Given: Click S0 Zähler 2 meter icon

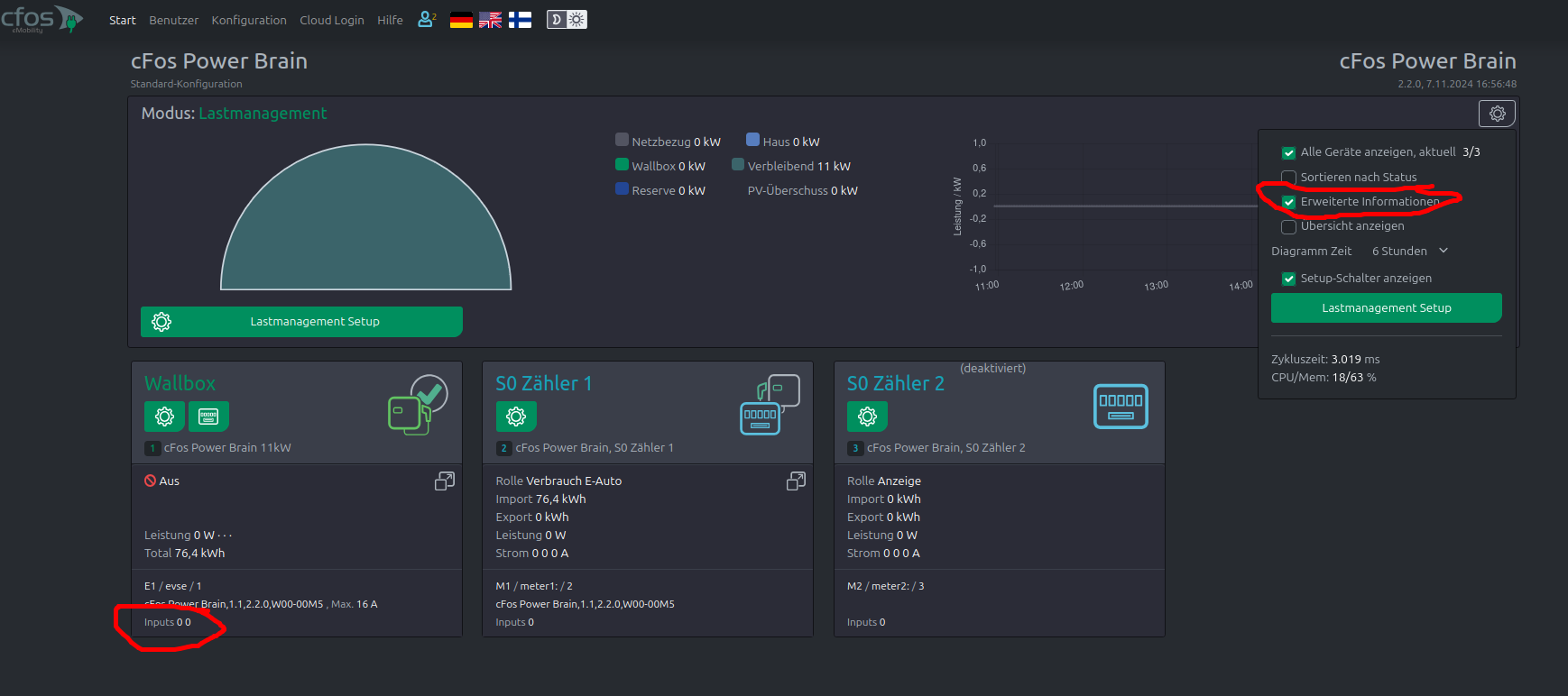Looking at the screenshot, I should [1121, 407].
